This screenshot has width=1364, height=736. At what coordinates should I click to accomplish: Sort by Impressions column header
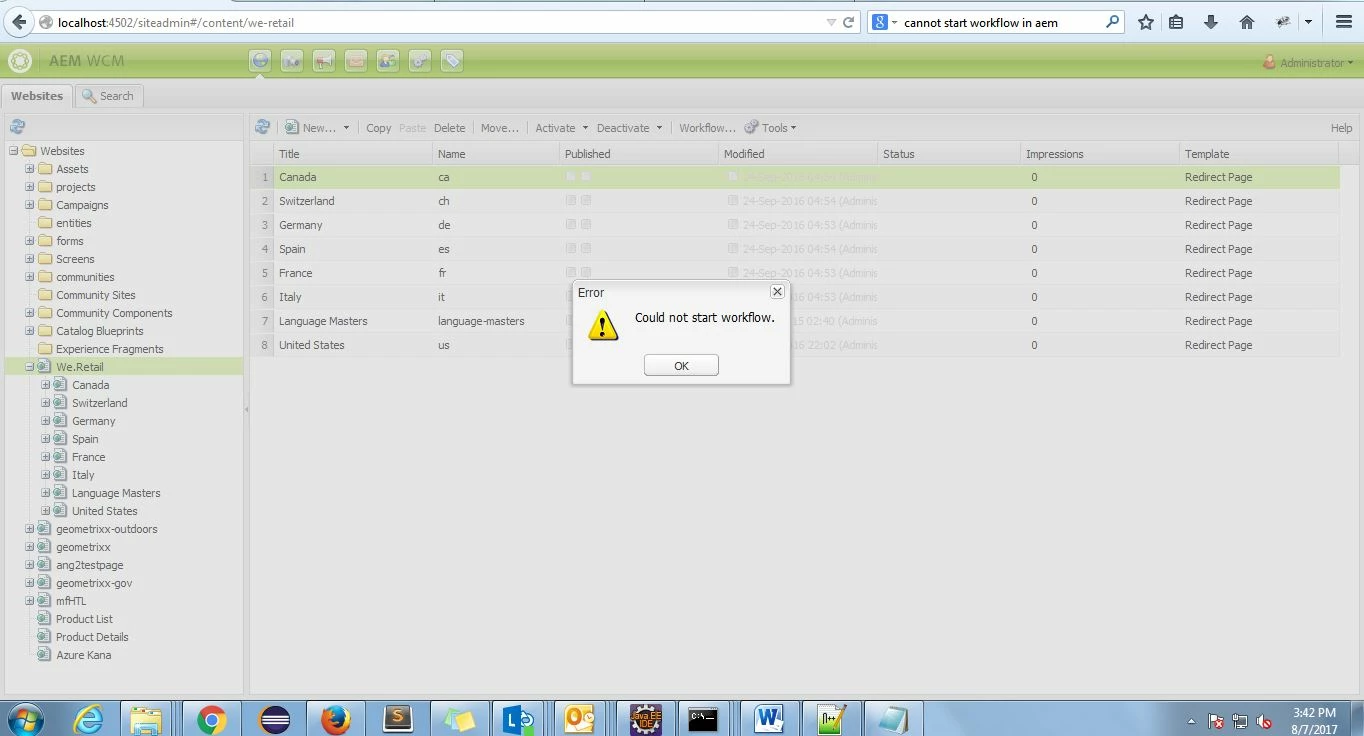[1100, 154]
